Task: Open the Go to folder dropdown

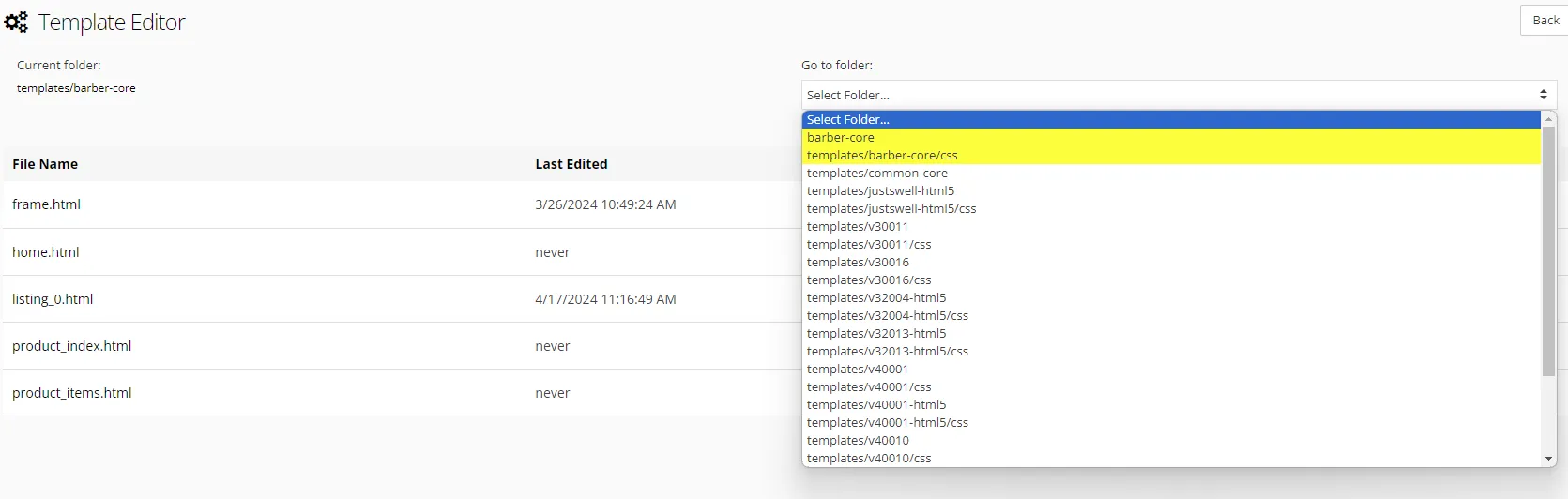Action: [x=1178, y=95]
